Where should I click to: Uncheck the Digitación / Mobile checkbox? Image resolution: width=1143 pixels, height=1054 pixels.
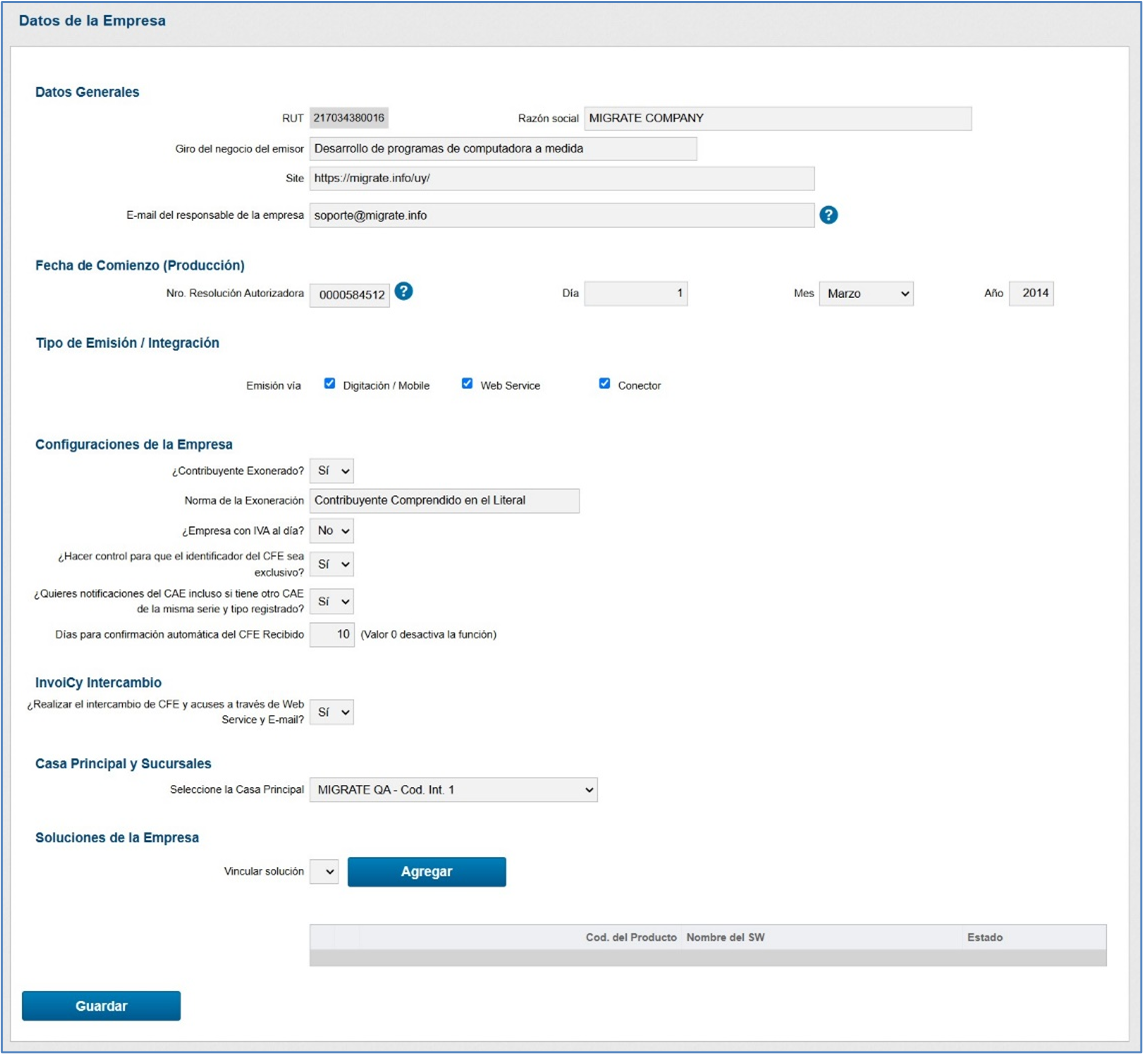pyautogui.click(x=330, y=384)
